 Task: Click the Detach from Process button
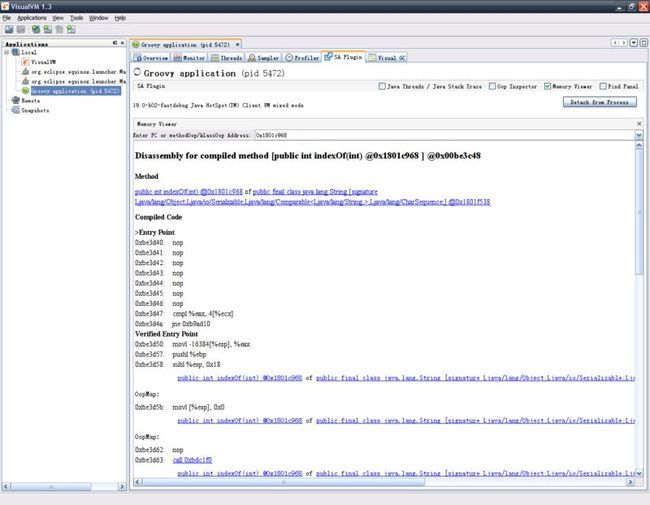[599, 102]
